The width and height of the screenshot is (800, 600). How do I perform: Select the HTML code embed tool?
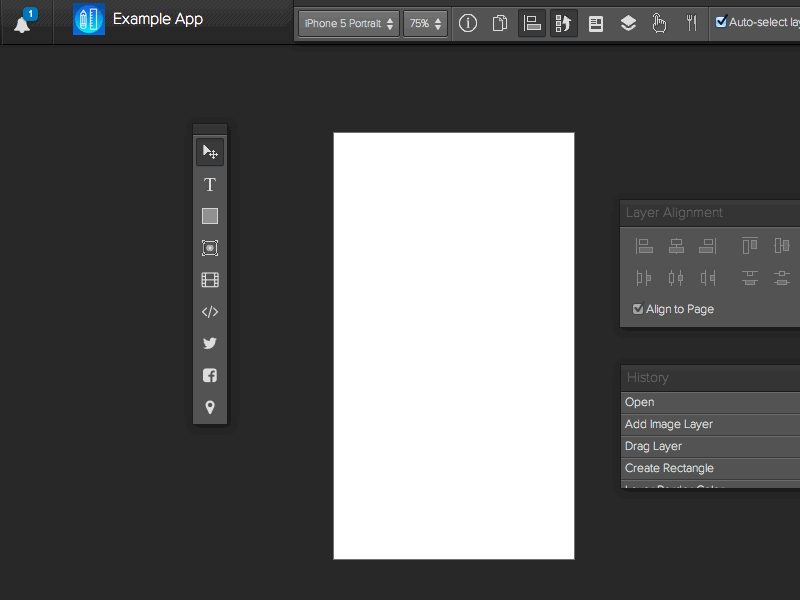(x=210, y=312)
